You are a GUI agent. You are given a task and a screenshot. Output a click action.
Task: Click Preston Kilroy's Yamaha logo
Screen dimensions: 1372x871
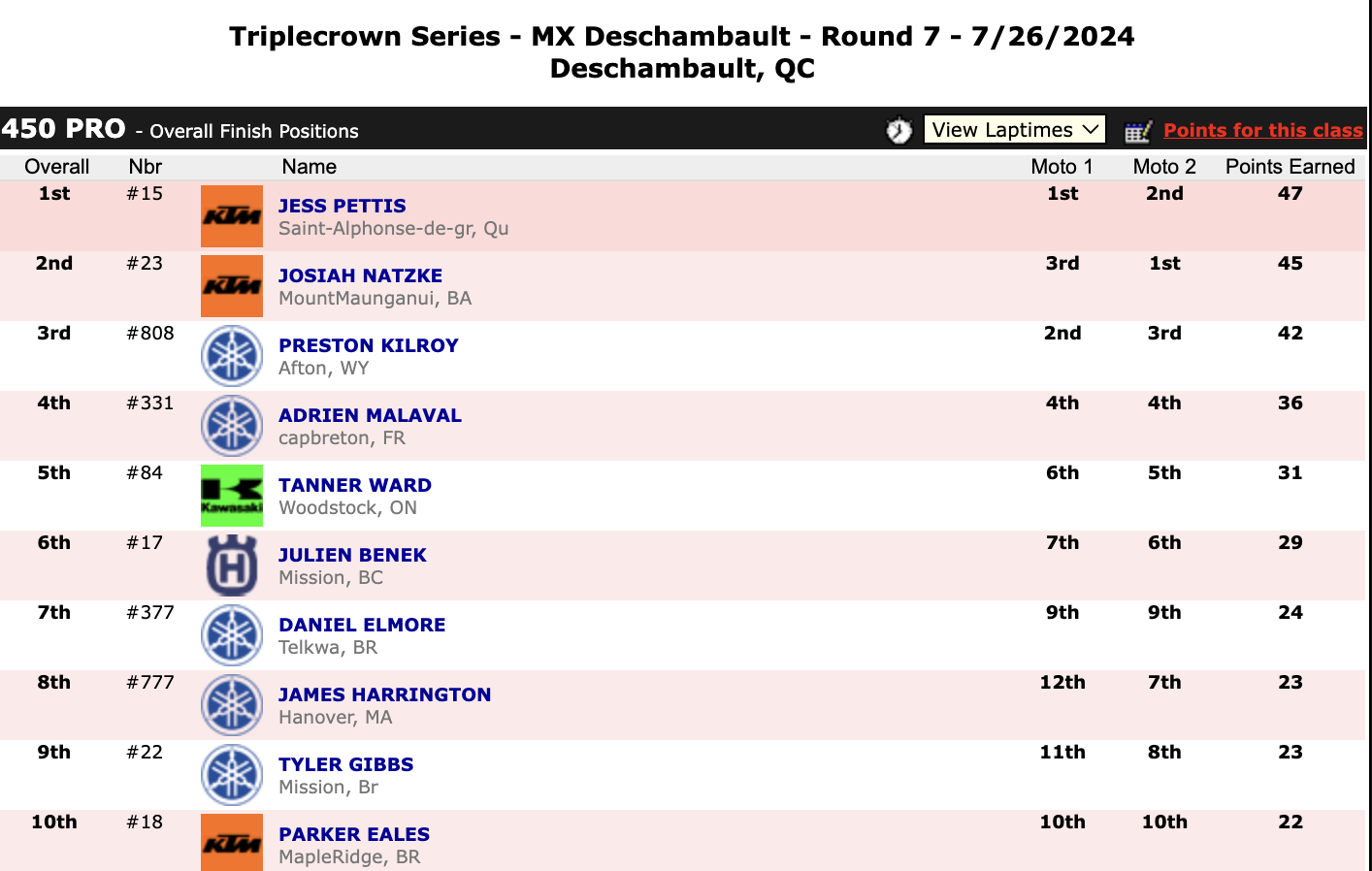click(232, 356)
